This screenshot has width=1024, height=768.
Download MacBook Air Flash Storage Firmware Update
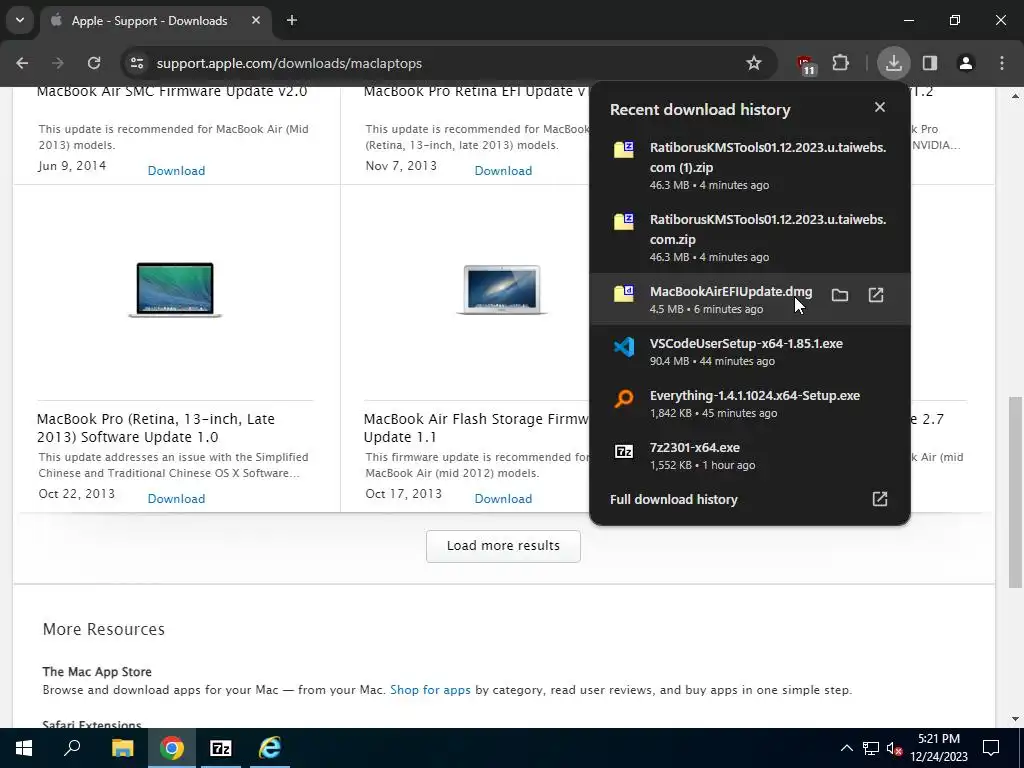503,498
